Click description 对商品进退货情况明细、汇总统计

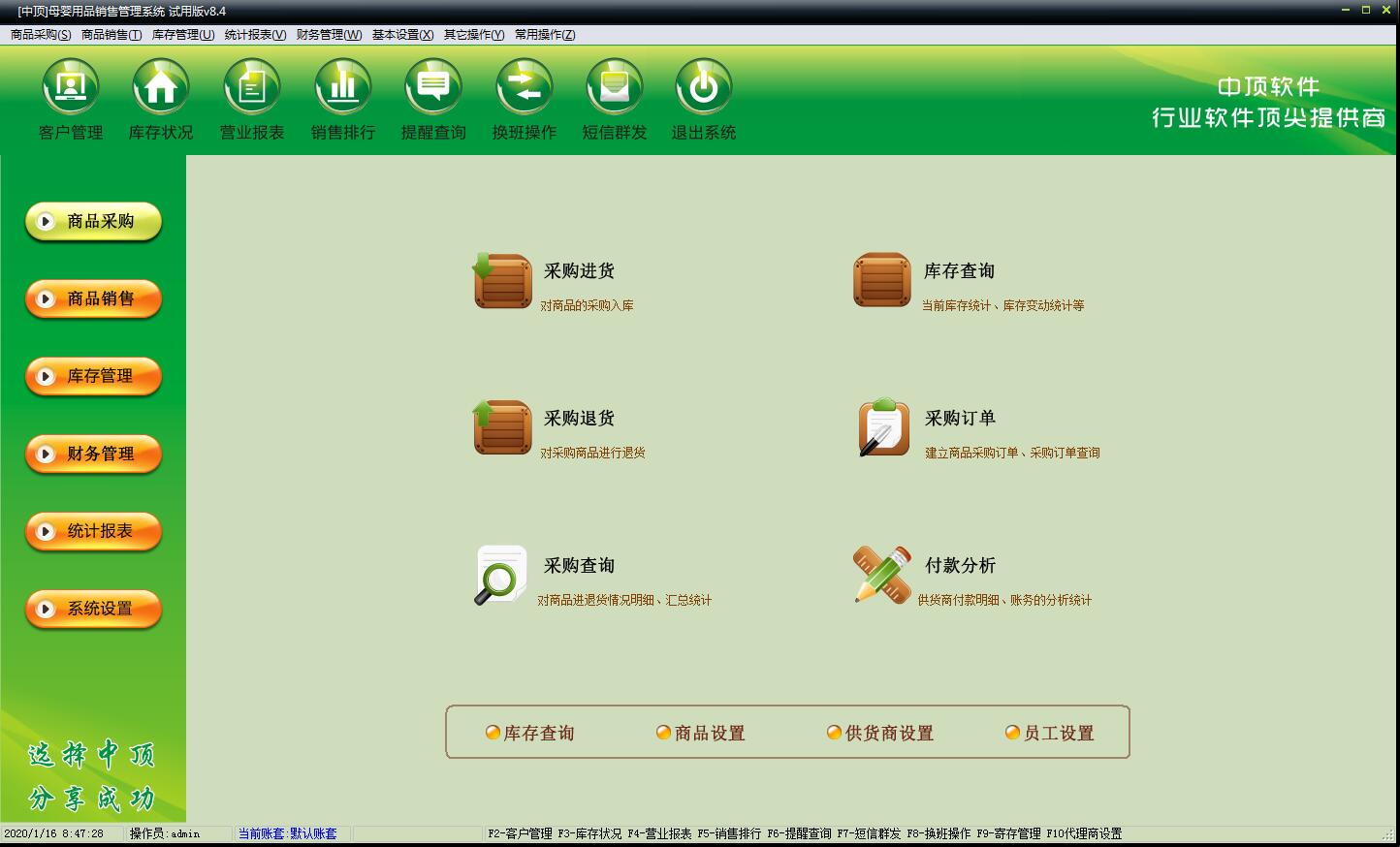[624, 601]
